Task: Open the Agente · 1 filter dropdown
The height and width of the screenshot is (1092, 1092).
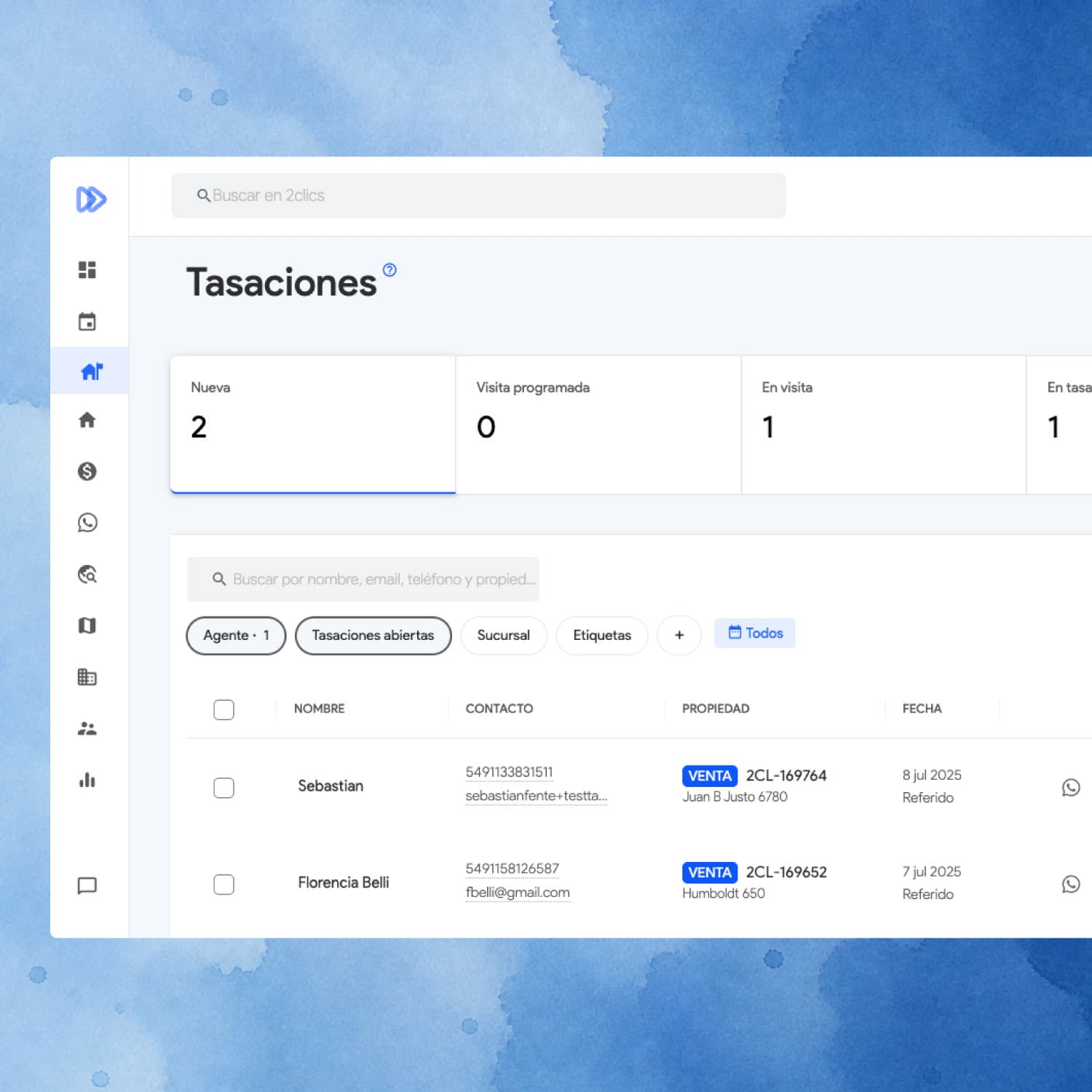Action: click(236, 636)
